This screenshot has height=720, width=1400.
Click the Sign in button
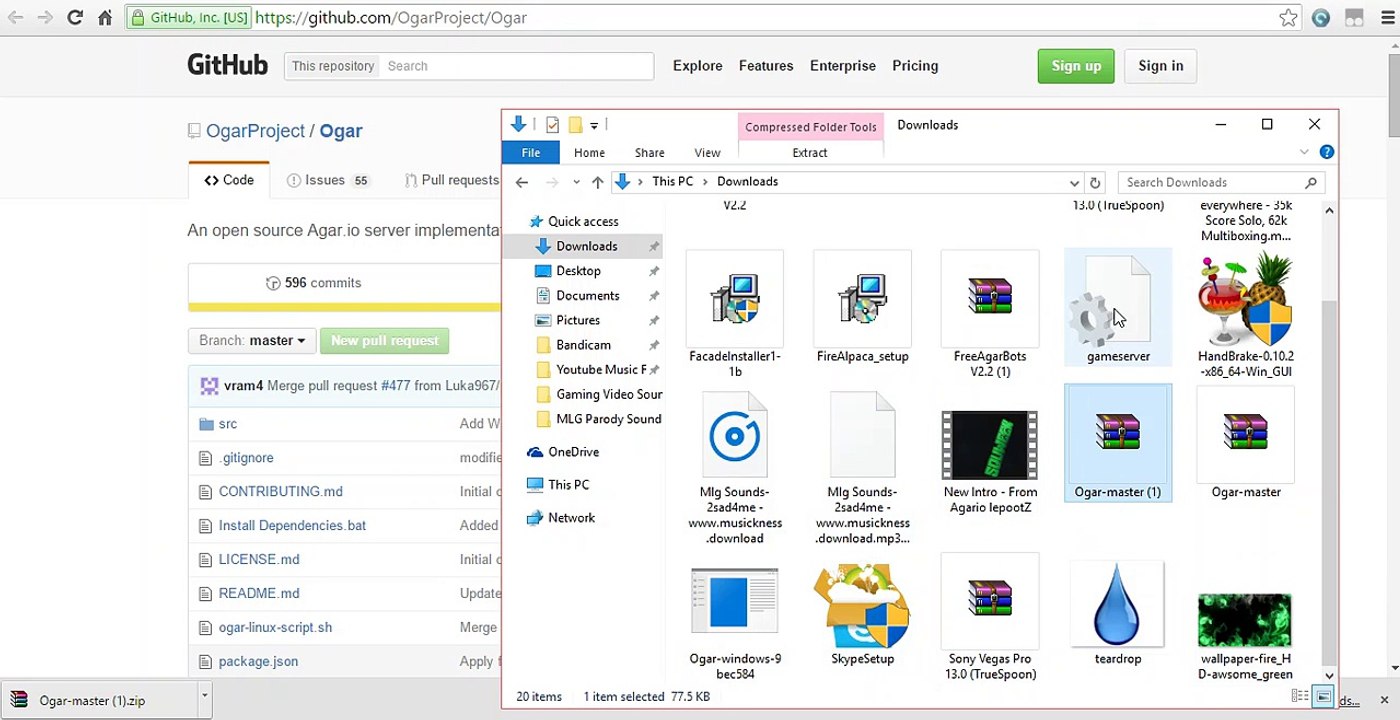[x=1160, y=66]
